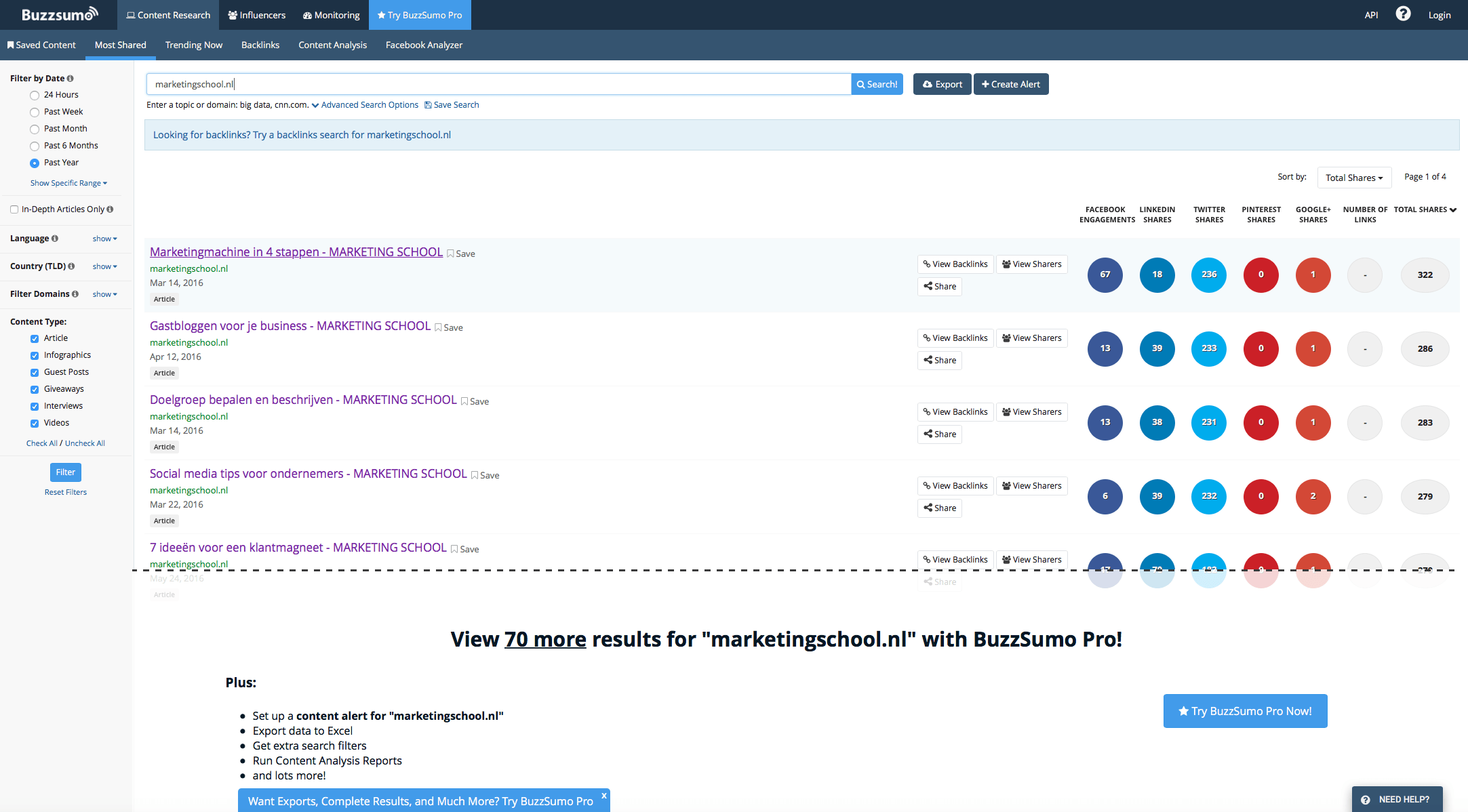Switch to the Backlinks tab

tap(260, 45)
